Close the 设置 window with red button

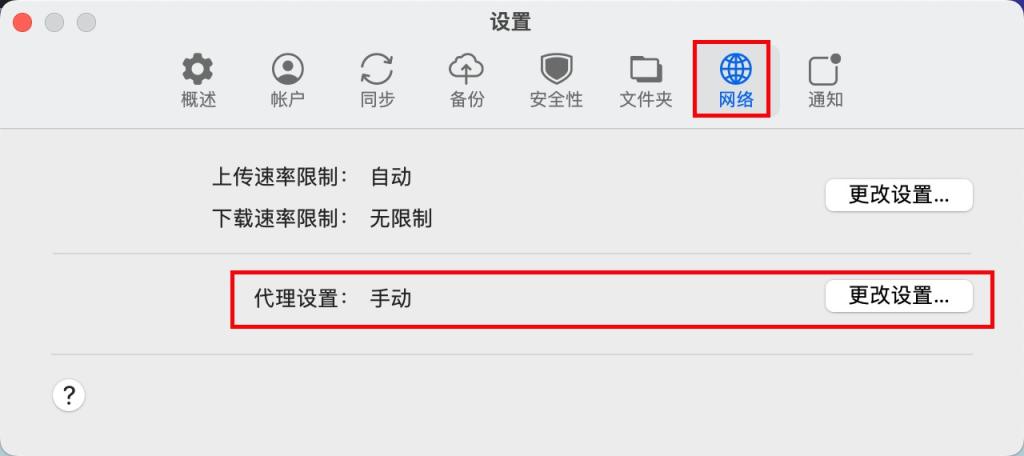click(23, 22)
